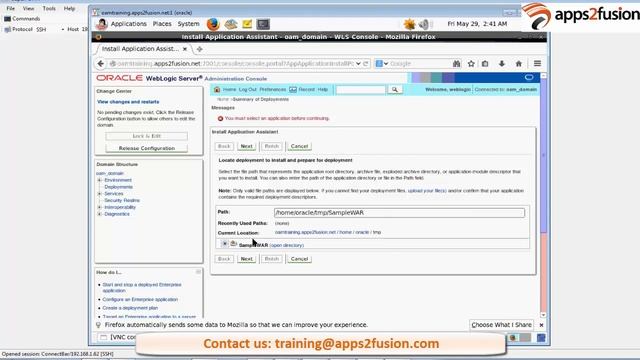Click the volume speaker icon in panel
The width and height of the screenshot is (640, 360).
[x=424, y=24]
